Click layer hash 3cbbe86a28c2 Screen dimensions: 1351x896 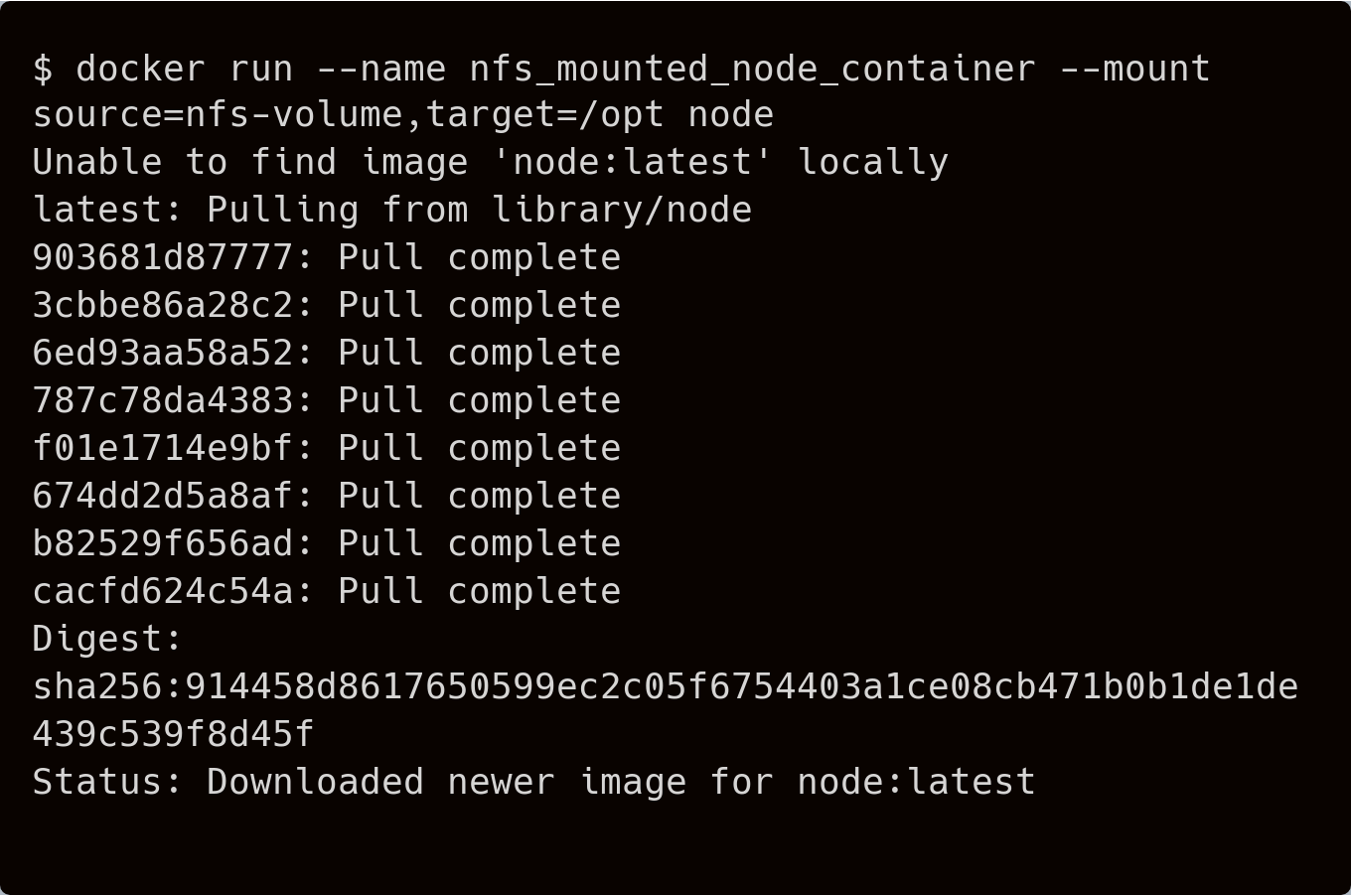coord(163,305)
